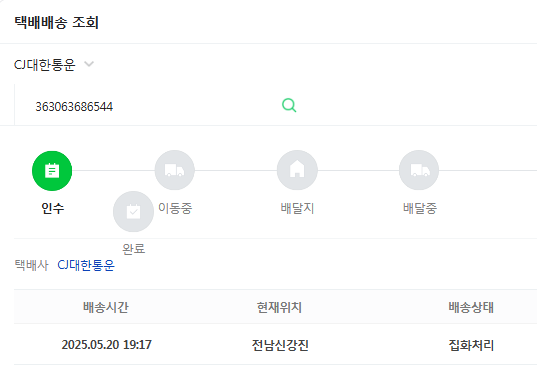This screenshot has width=537, height=377.
Task: Click the 배달중 step label
Action: [420, 208]
